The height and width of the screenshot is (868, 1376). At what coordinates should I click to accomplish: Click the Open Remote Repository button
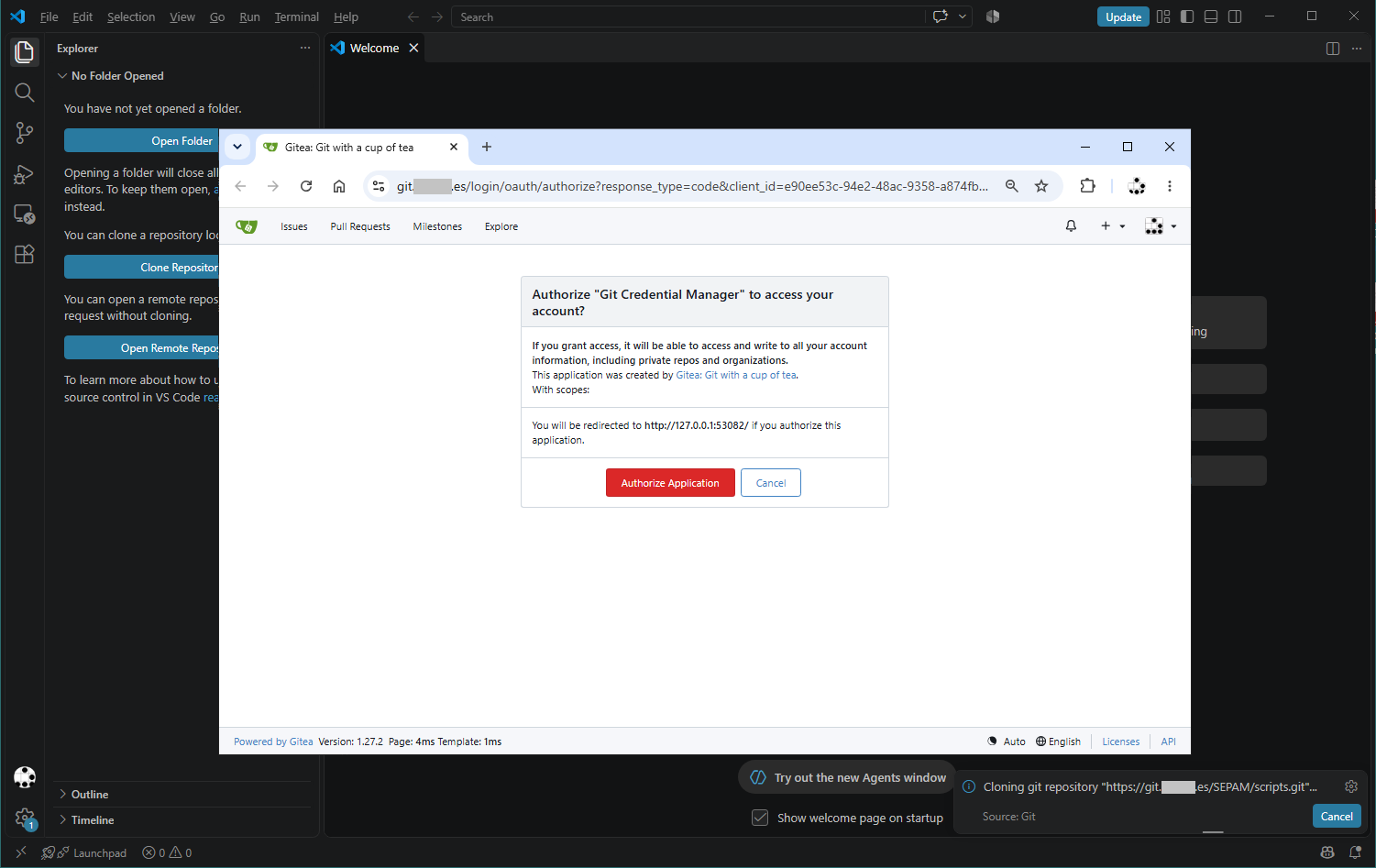coord(141,347)
